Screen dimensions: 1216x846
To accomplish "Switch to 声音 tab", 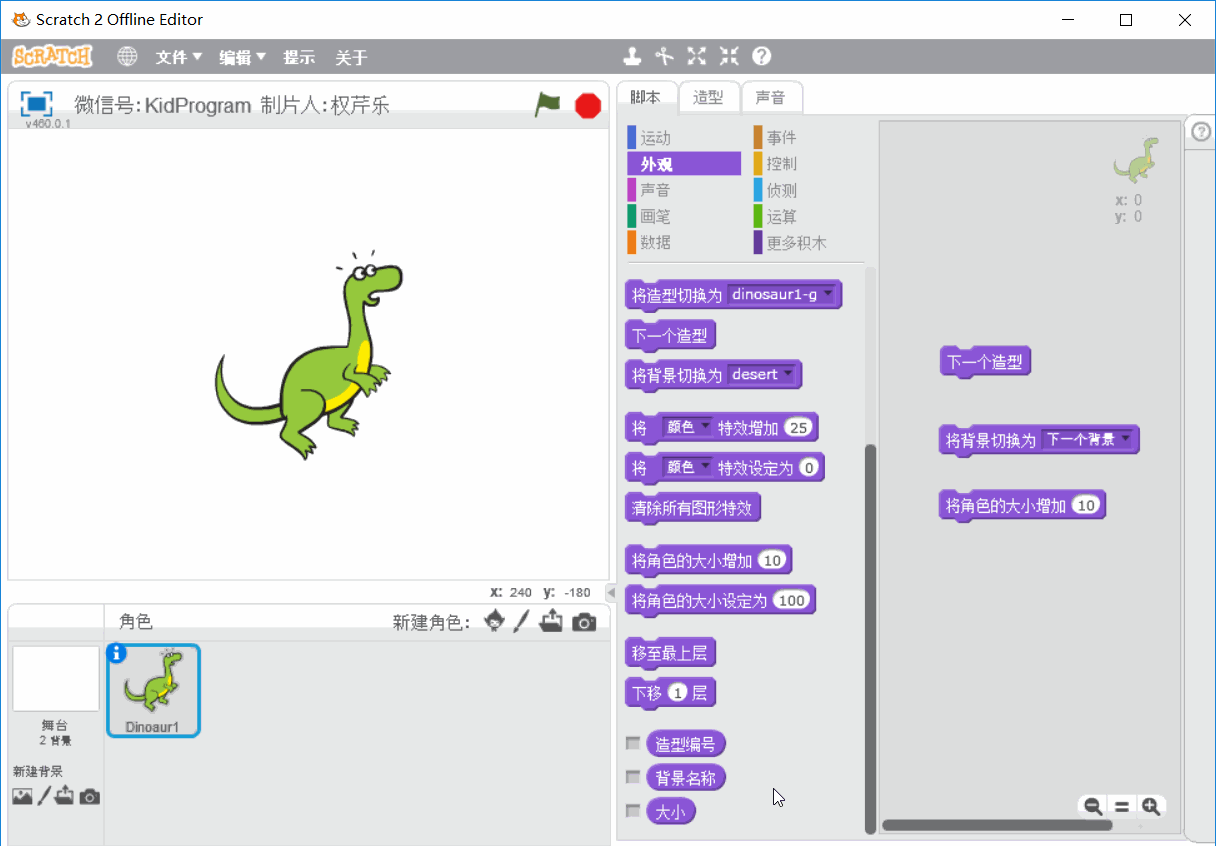I will tap(771, 97).
